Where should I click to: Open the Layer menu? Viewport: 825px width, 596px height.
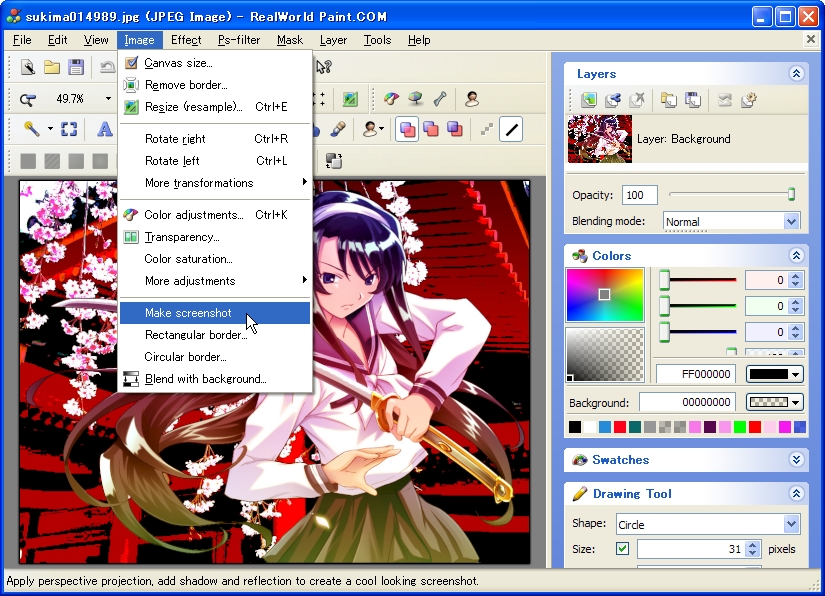click(x=333, y=40)
